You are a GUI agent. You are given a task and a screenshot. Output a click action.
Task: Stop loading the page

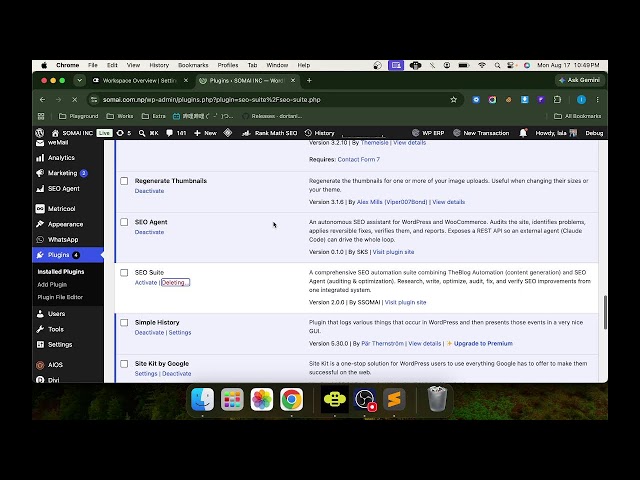[74, 100]
